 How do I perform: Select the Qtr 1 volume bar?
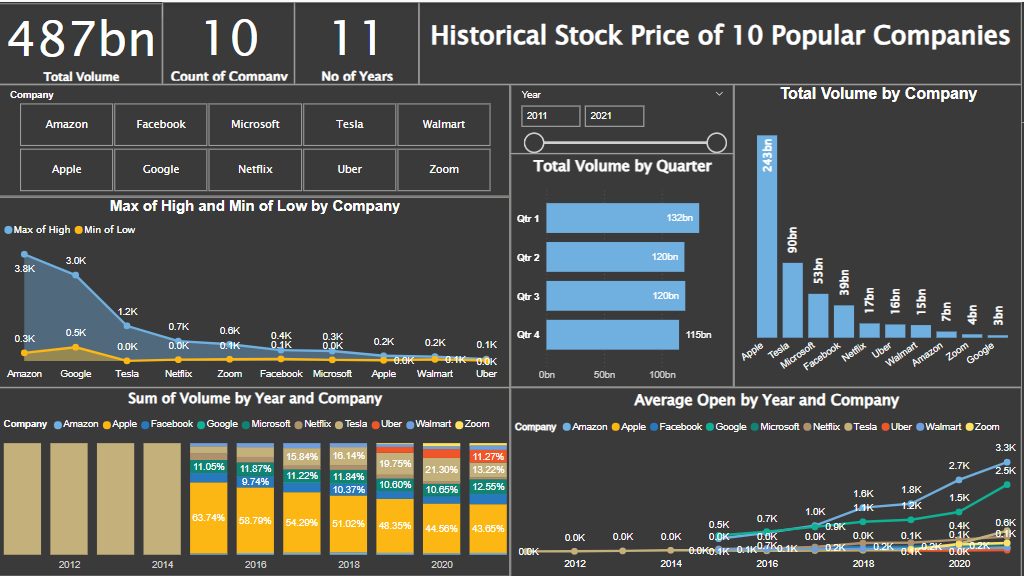pos(622,218)
